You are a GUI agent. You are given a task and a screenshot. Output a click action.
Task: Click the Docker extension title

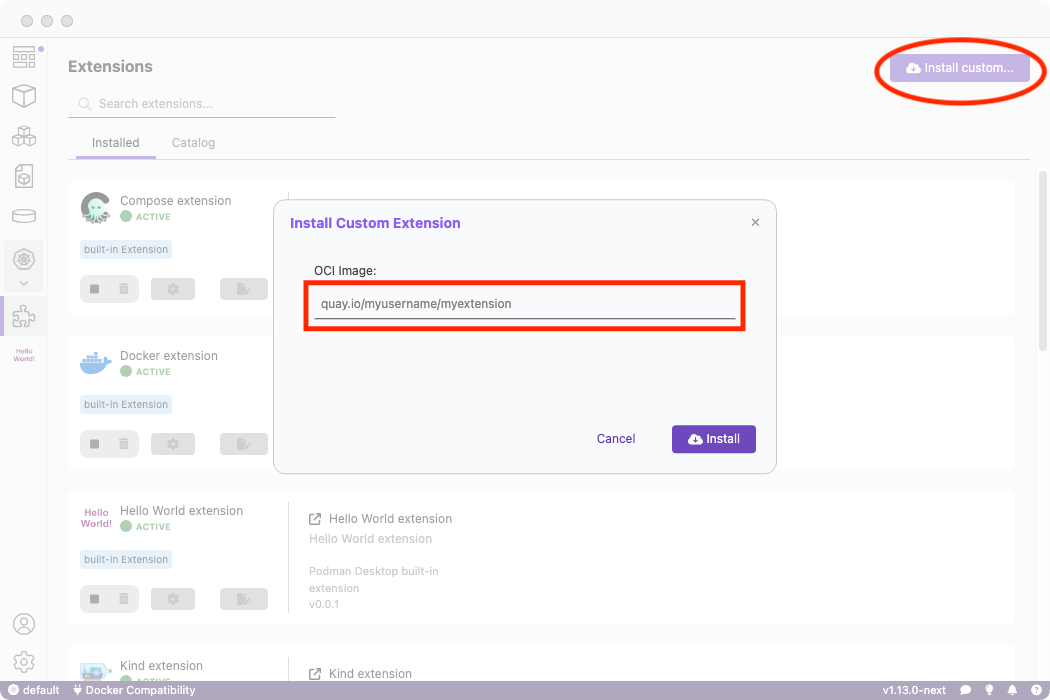169,356
